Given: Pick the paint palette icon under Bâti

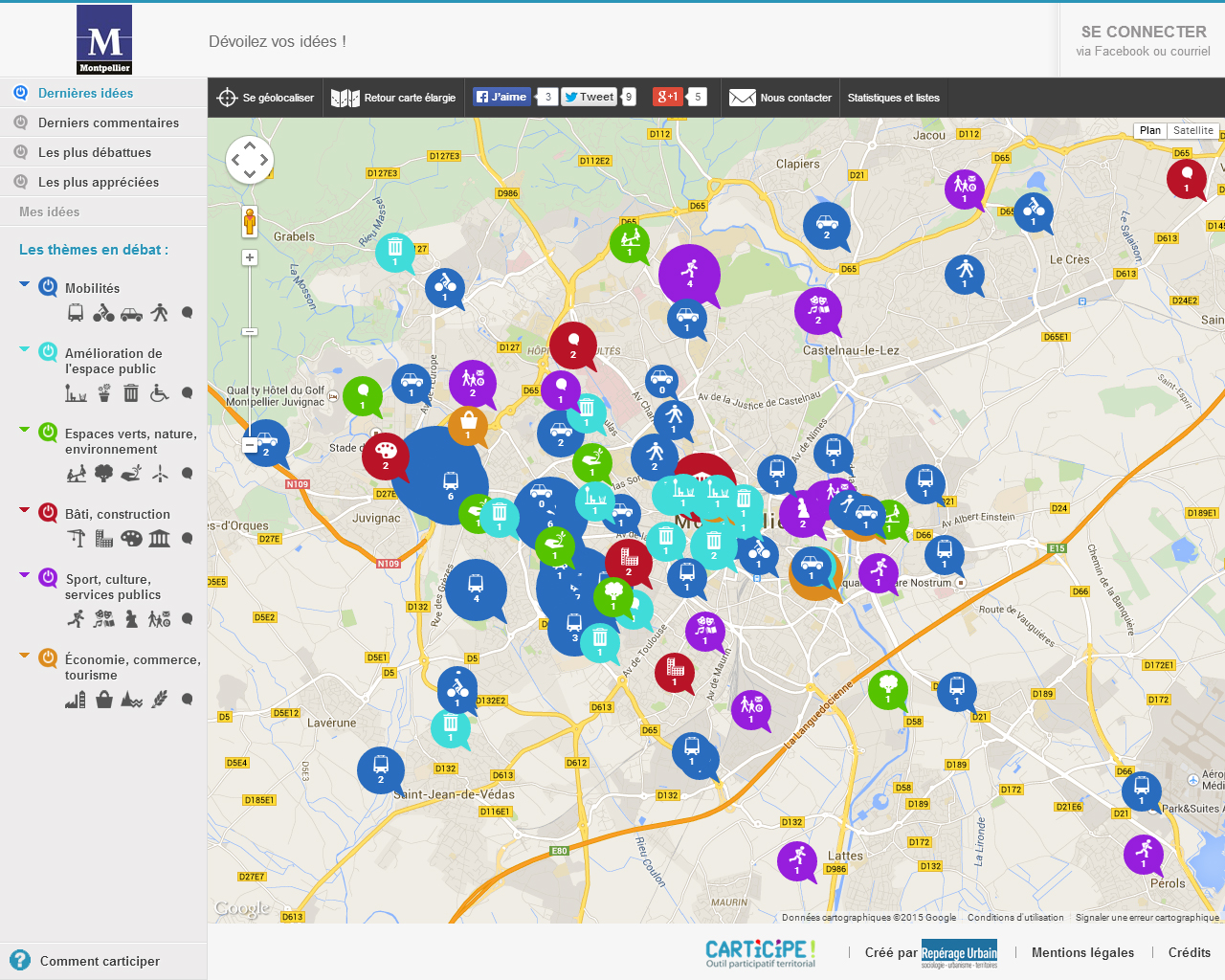Looking at the screenshot, I should point(131,539).
